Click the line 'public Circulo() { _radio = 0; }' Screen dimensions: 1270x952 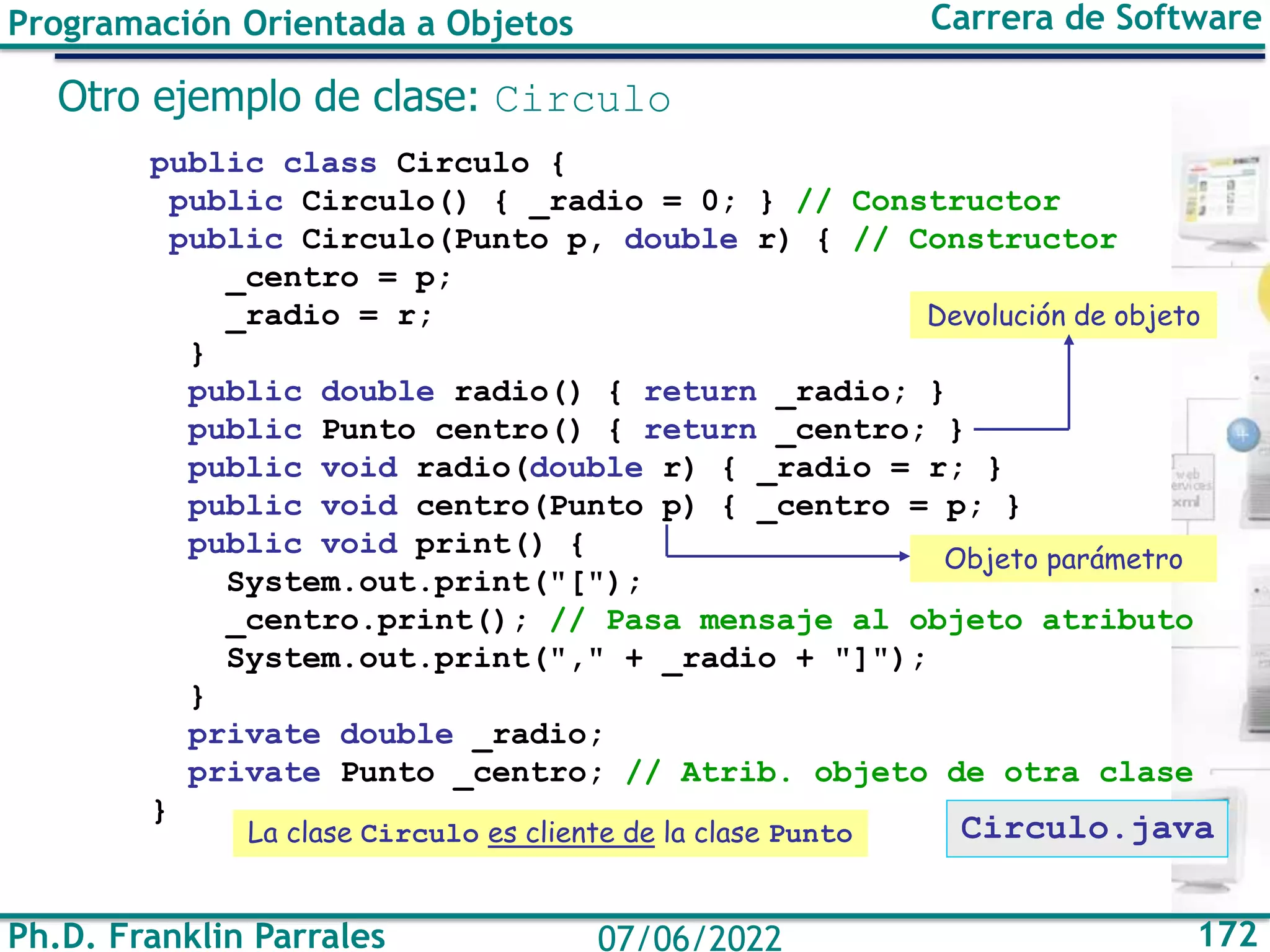coord(471,202)
